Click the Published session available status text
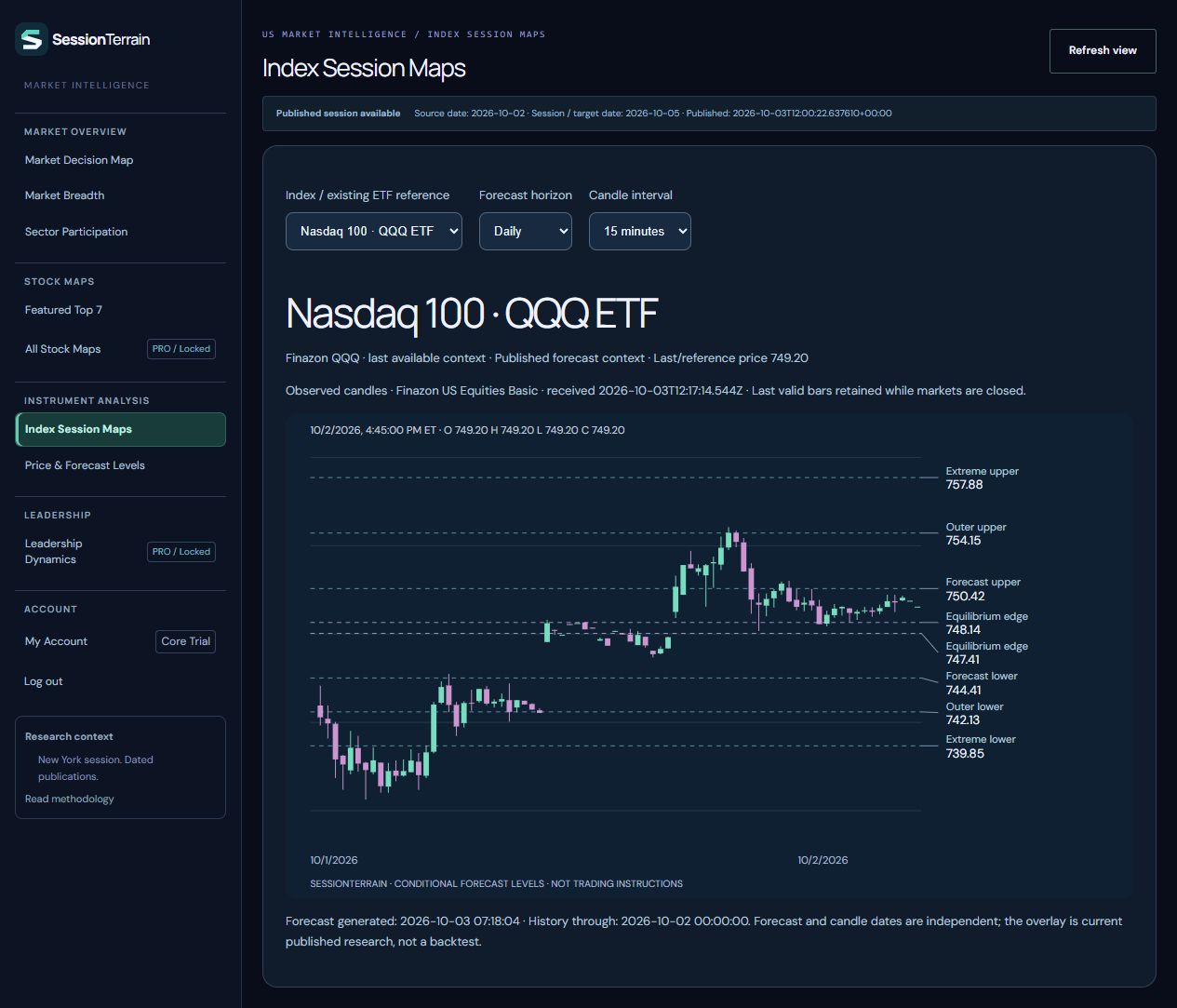Screen dimensions: 1177x1008 click(x=338, y=114)
